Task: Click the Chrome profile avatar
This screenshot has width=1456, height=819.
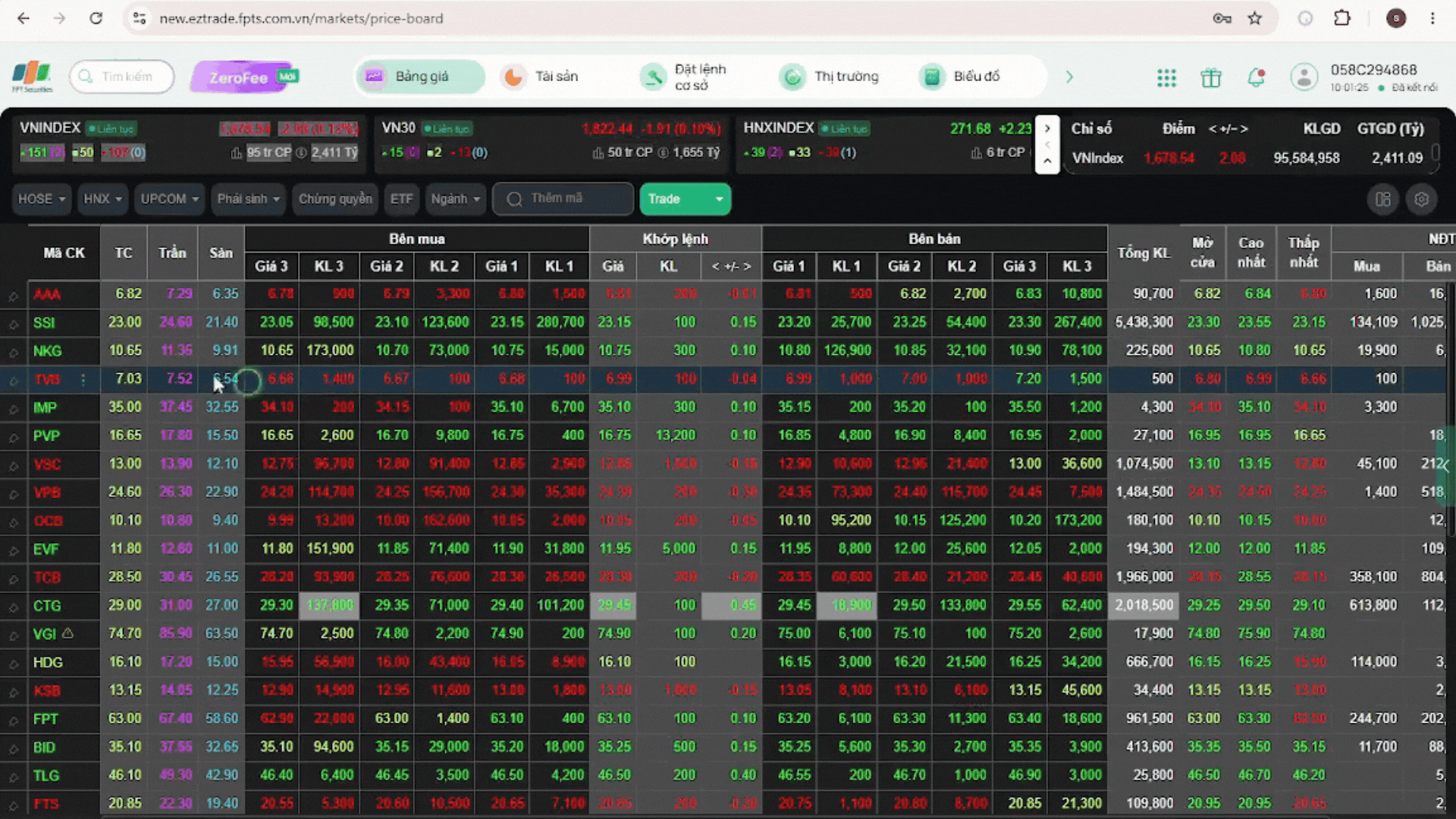Action: [1396, 18]
